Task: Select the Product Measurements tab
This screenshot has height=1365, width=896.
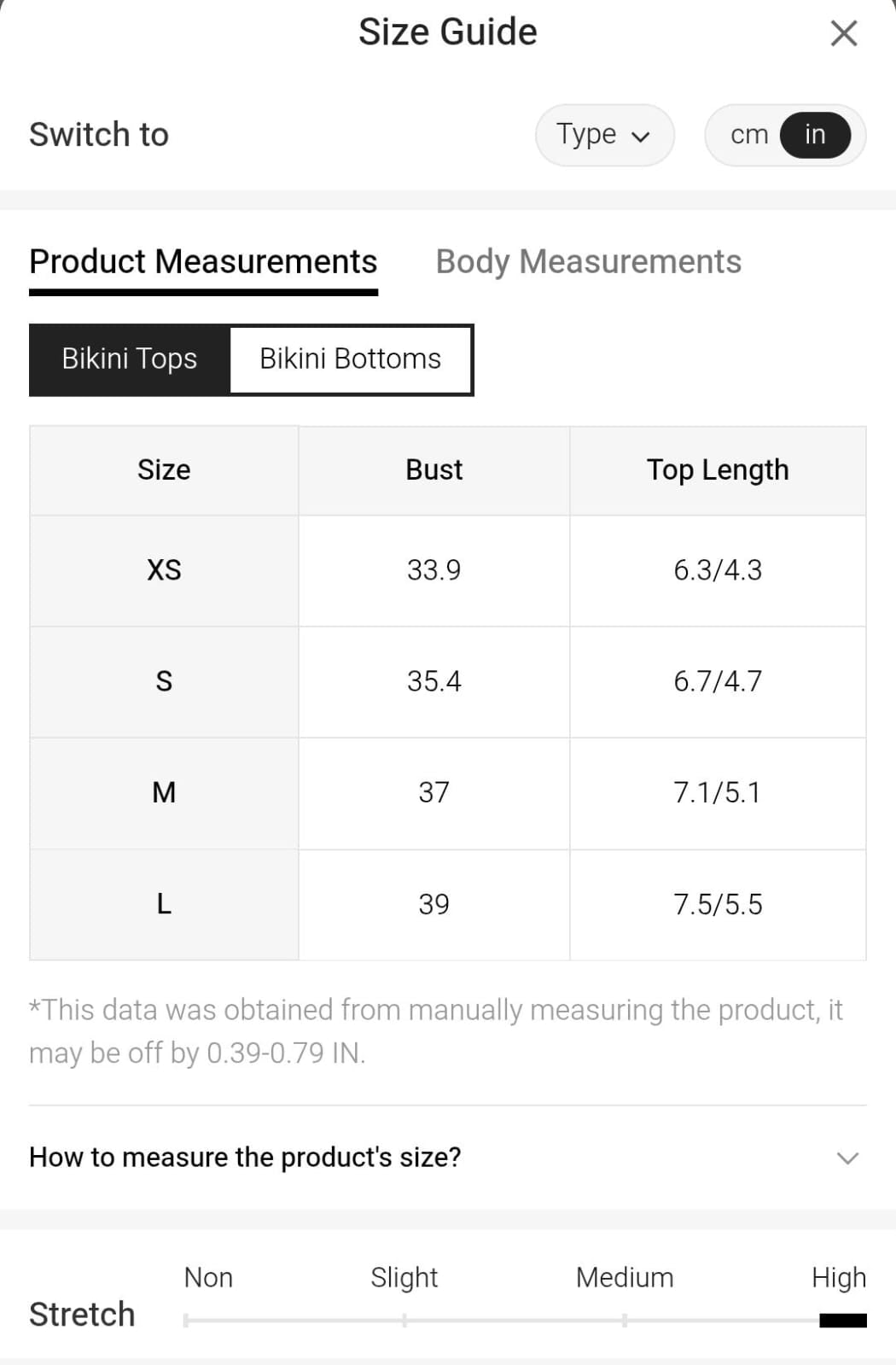Action: point(203,261)
